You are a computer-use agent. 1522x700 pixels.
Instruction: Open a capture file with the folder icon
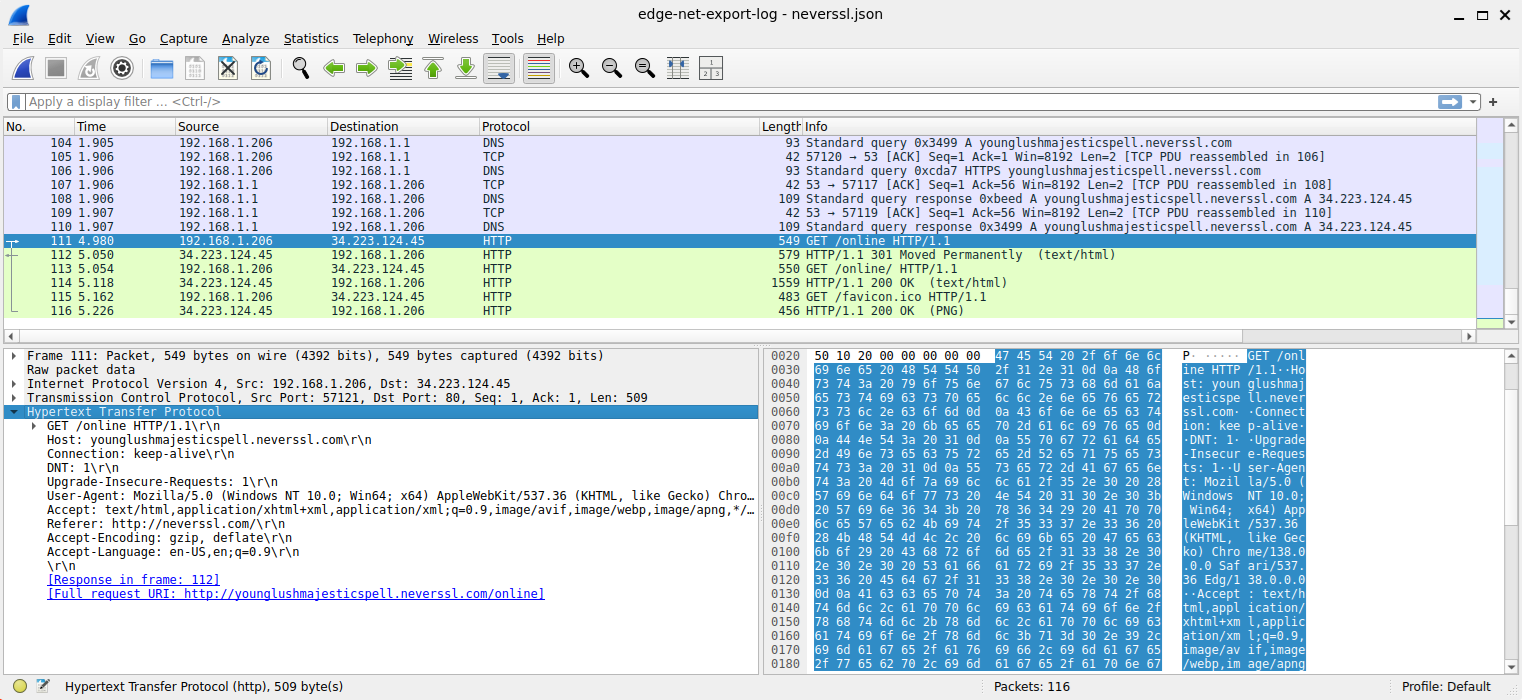pyautogui.click(x=162, y=68)
